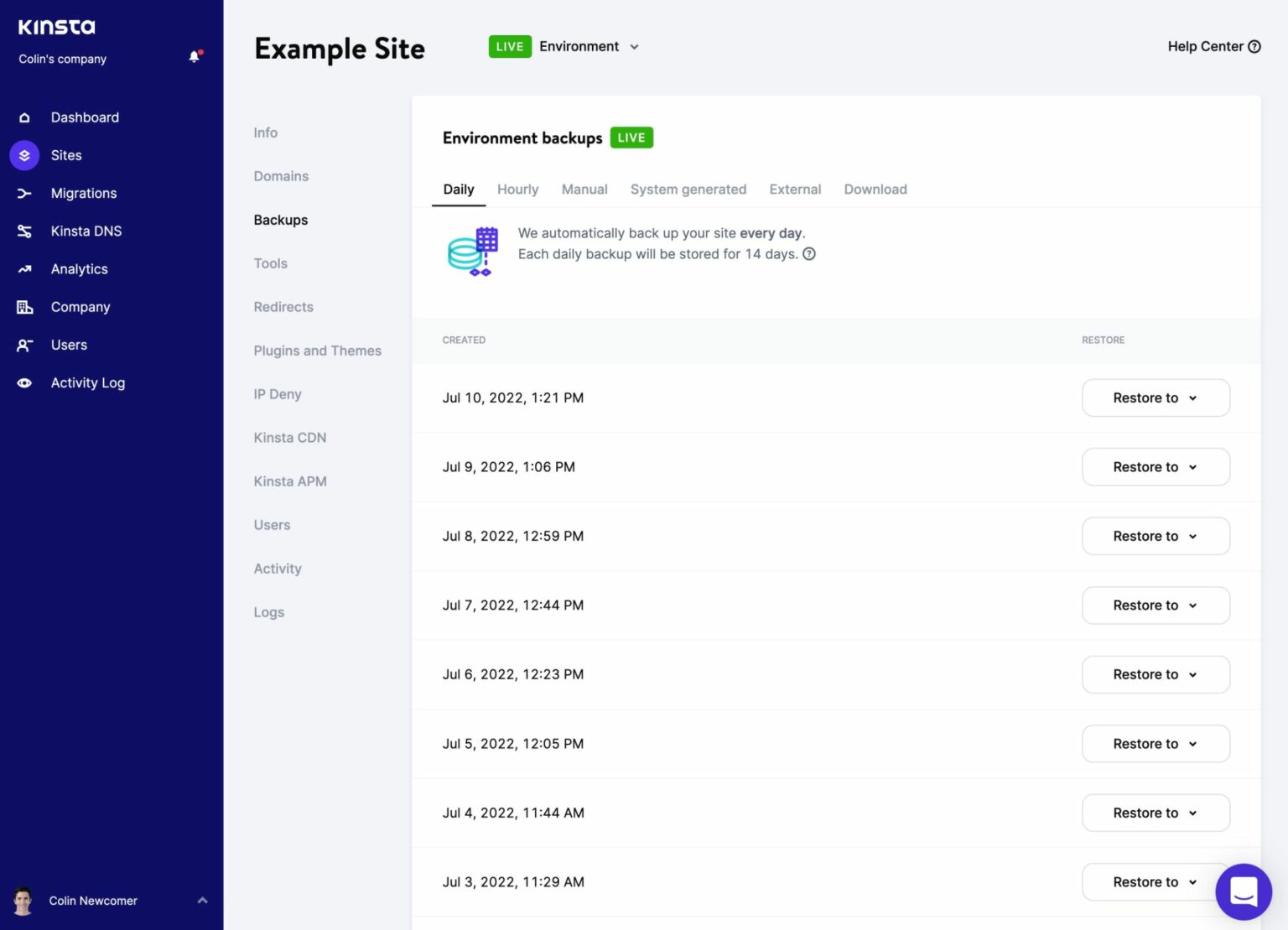Go to Plugins and Themes section

tap(317, 351)
